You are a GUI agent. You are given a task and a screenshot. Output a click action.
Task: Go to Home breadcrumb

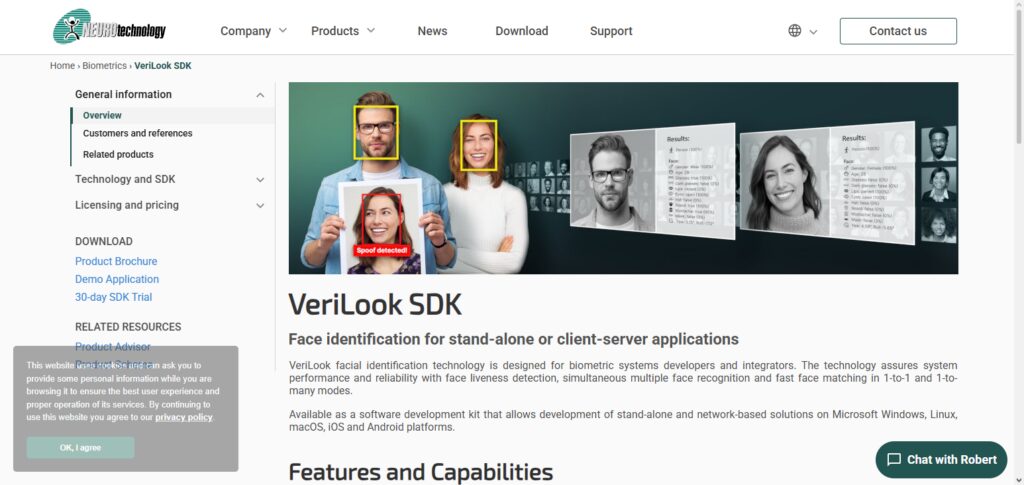[62, 65]
